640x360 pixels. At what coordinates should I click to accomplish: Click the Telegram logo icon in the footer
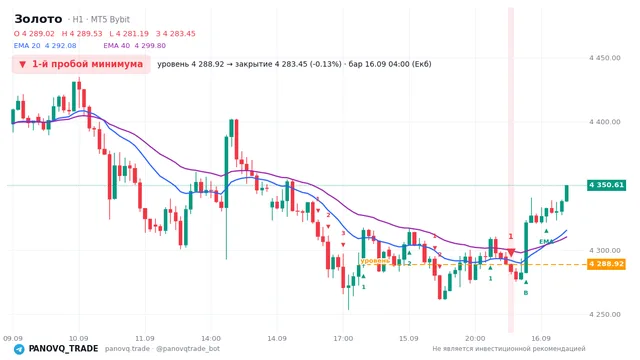(x=19, y=349)
